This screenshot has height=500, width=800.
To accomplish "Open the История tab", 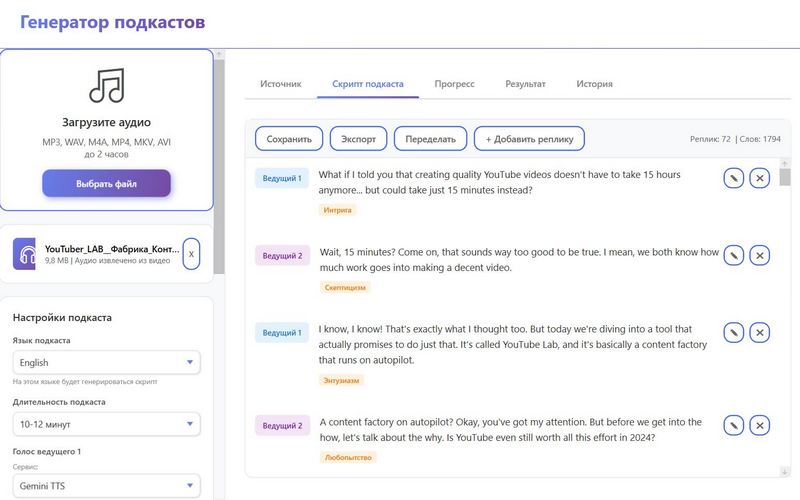I will [x=594, y=84].
